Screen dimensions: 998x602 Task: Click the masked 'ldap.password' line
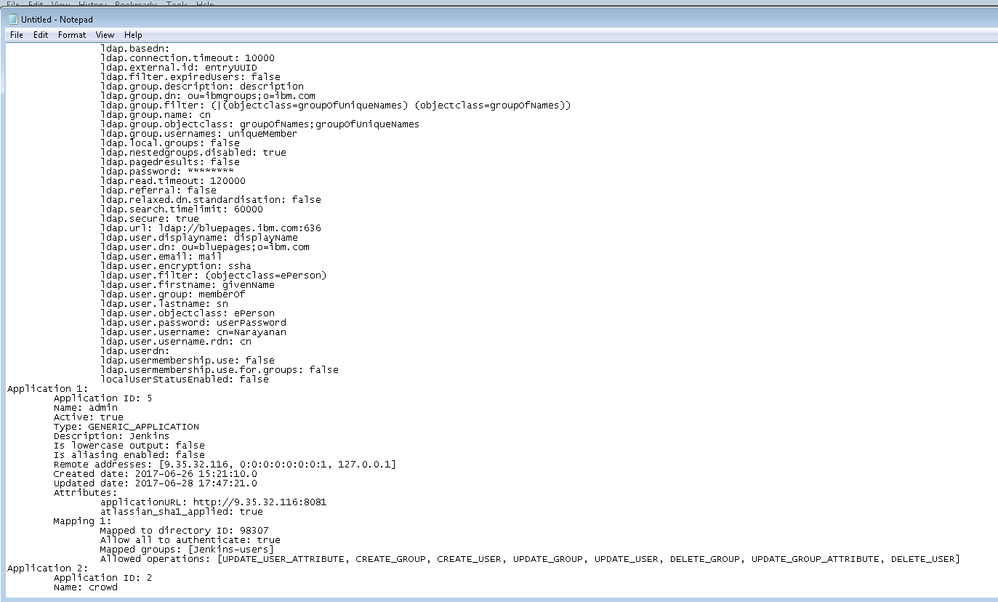click(x=167, y=172)
